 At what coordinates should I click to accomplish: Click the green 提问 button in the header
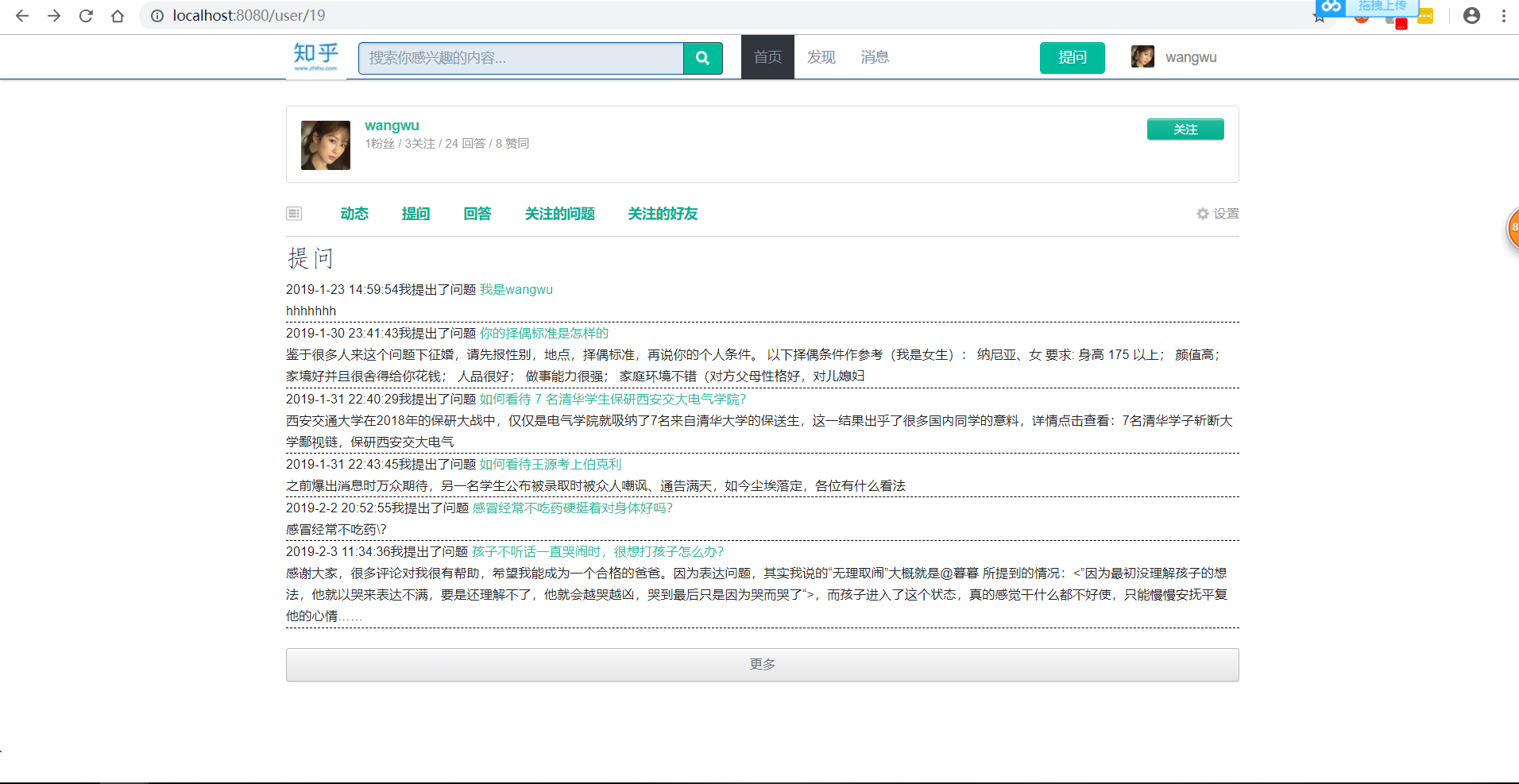(1073, 58)
